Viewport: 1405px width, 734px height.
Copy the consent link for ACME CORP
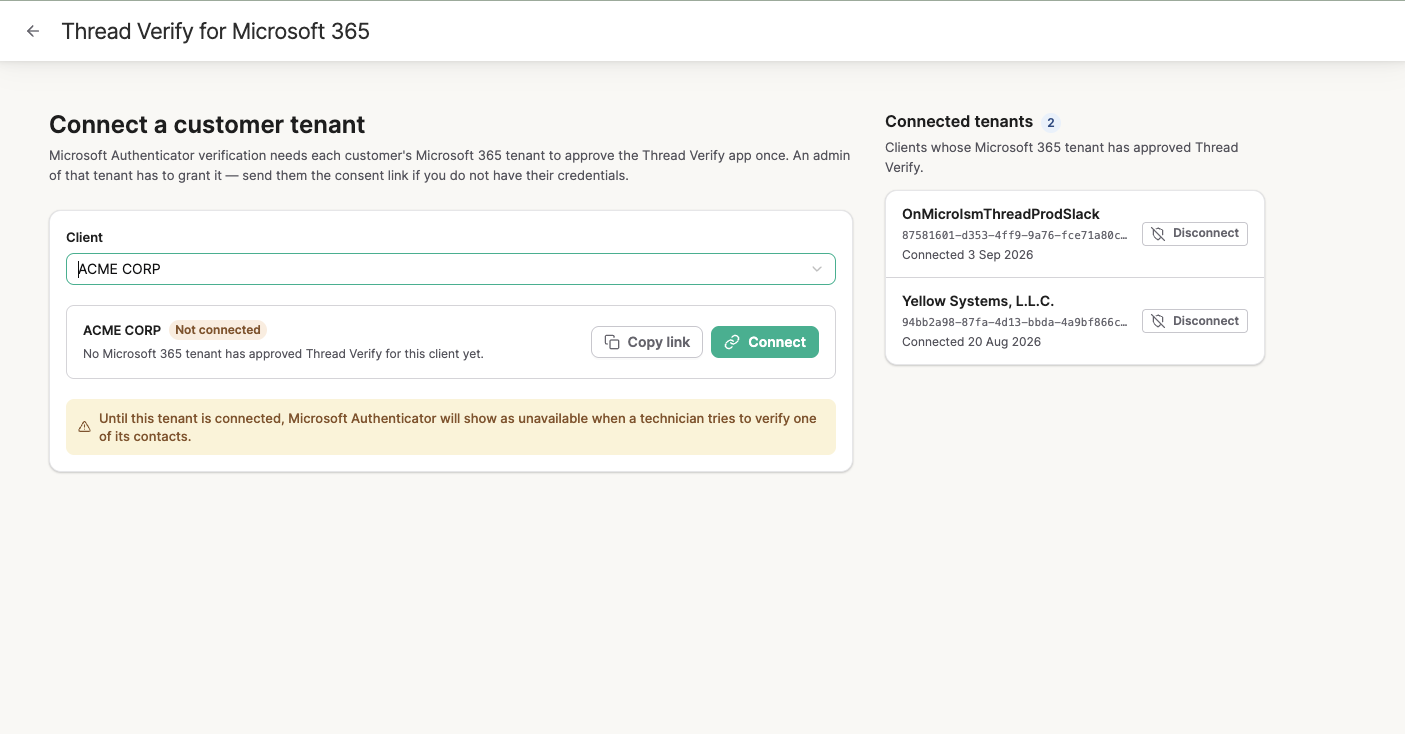pos(647,342)
